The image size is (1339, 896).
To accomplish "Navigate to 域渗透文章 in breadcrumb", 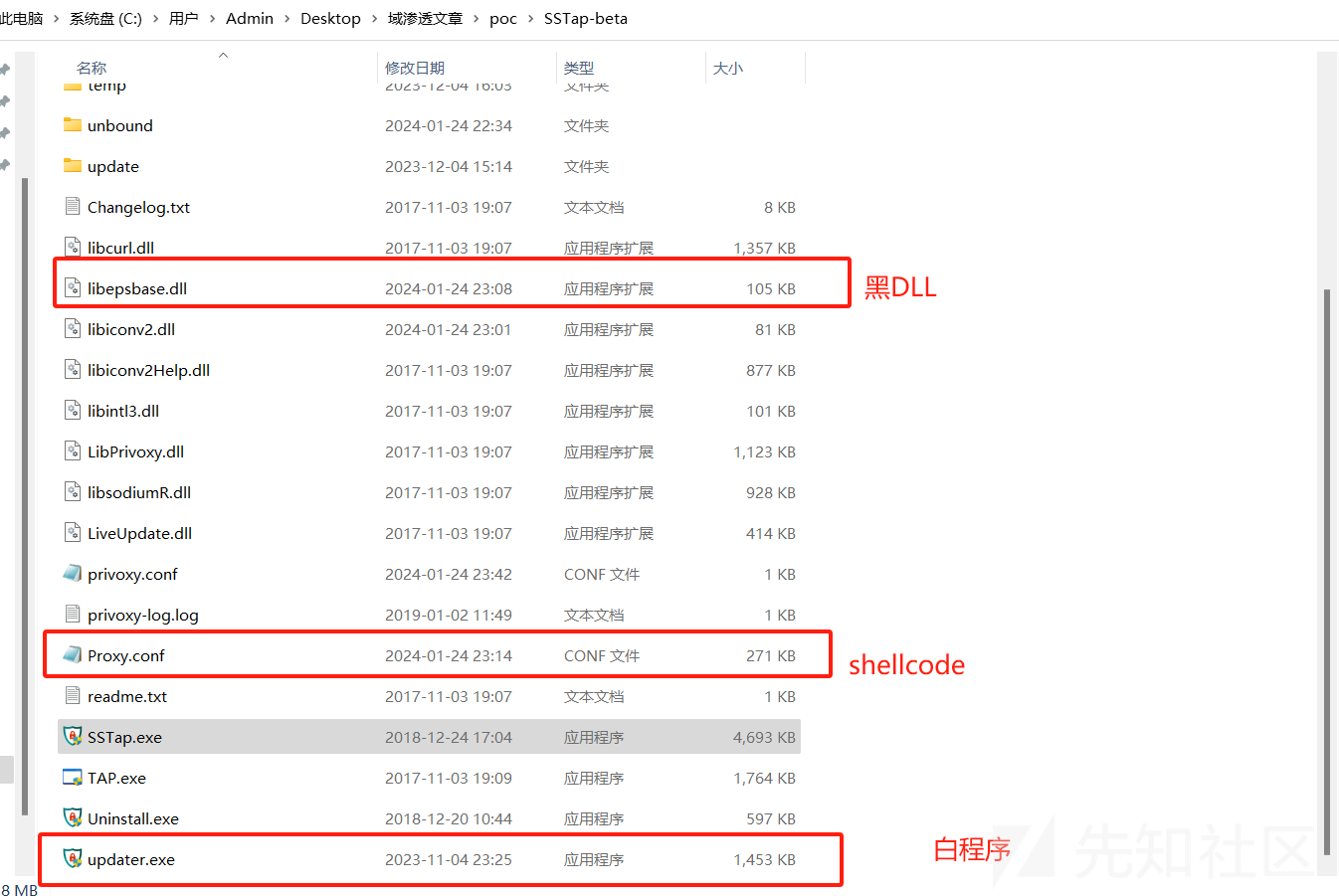I will 425,19.
